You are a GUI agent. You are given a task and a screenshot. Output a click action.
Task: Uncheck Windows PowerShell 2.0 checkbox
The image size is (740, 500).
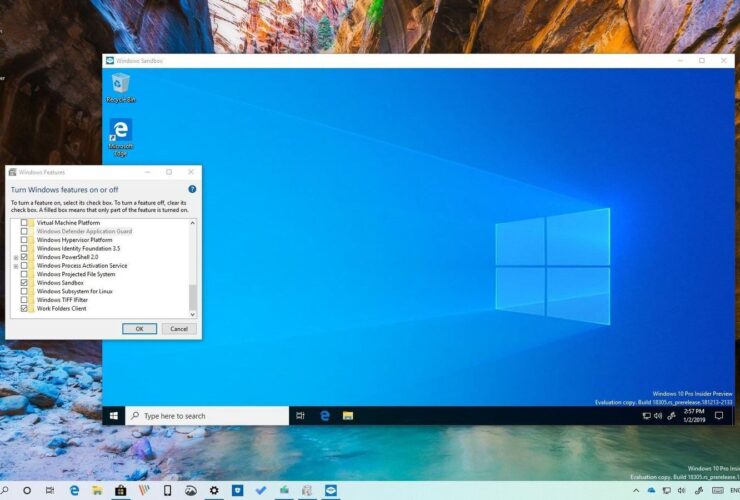click(x=24, y=257)
